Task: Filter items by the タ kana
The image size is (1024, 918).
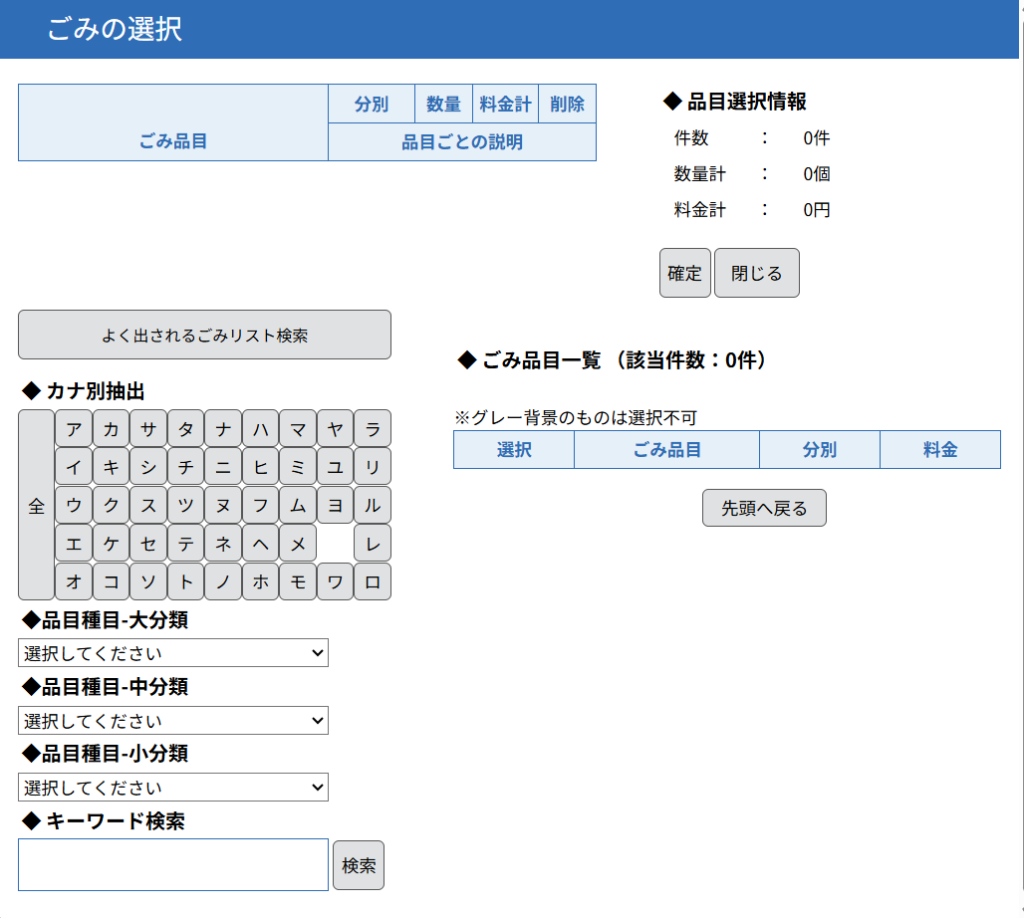Action: pos(185,428)
